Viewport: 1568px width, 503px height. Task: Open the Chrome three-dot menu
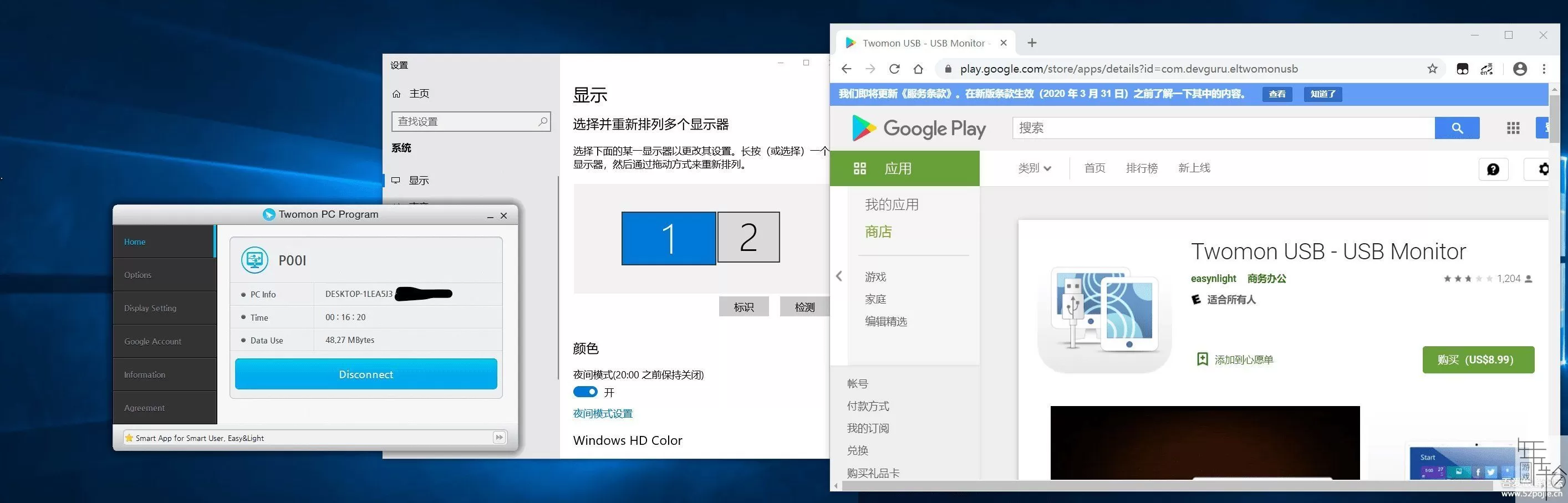point(1544,69)
